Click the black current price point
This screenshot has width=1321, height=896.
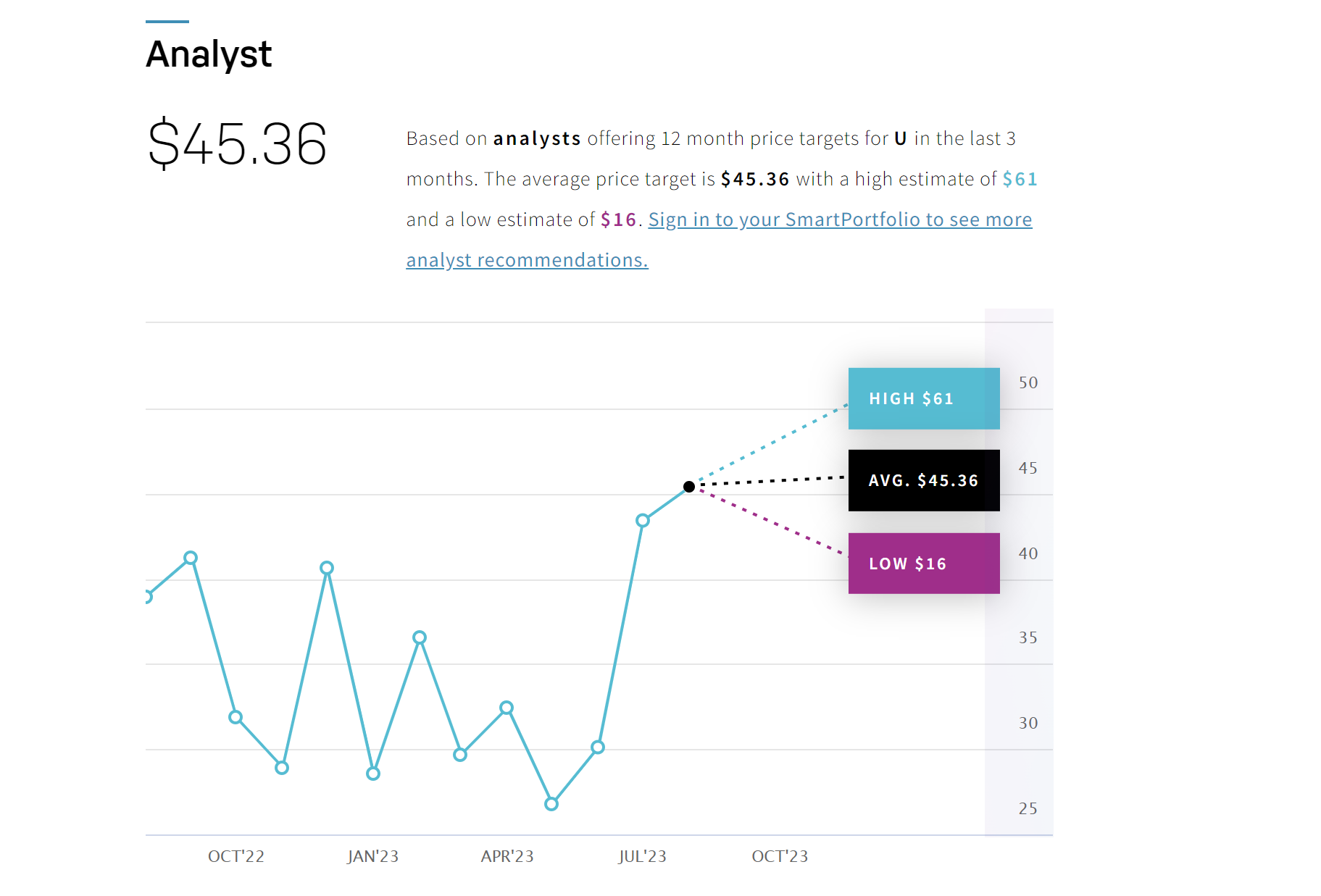coord(689,487)
